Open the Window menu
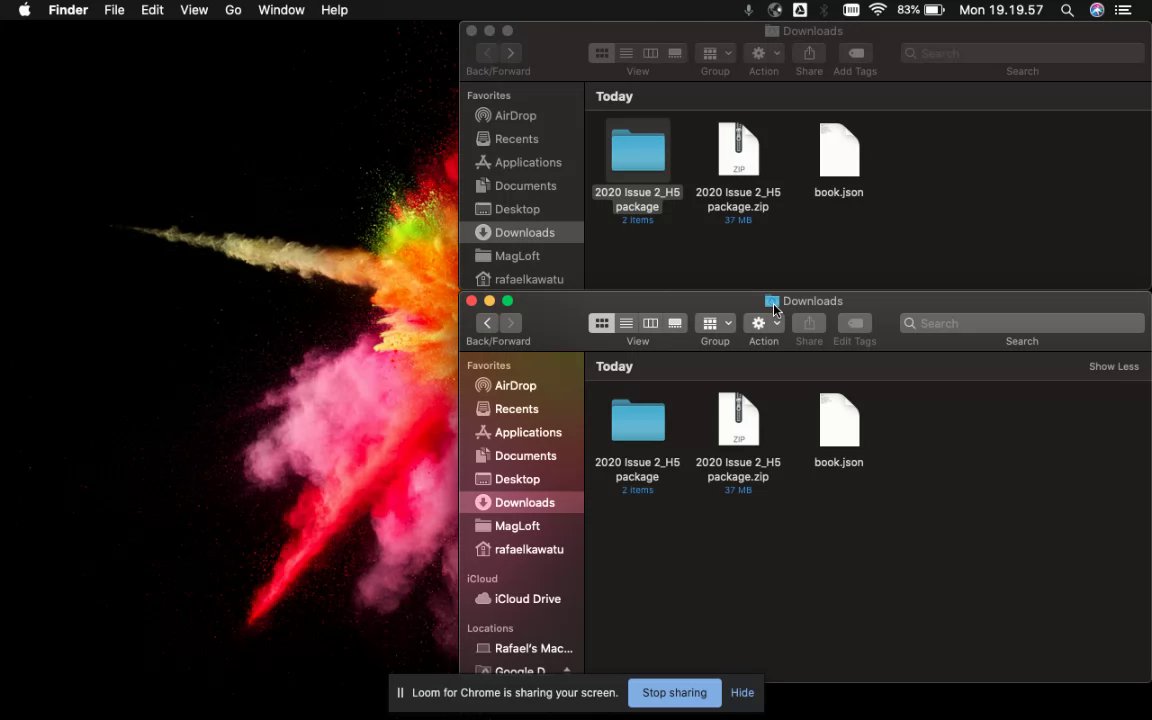Viewport: 1152px width, 720px height. (281, 10)
